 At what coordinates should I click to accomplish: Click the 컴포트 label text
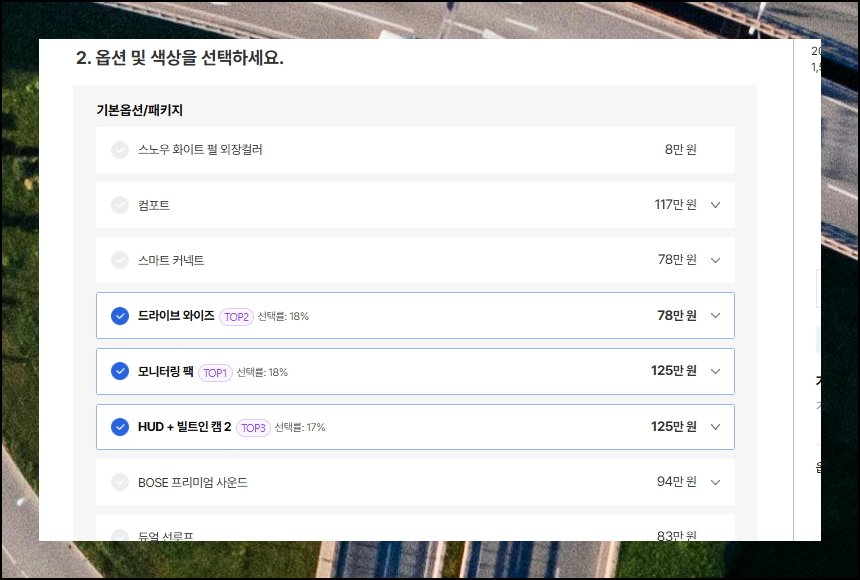pyautogui.click(x=154, y=205)
